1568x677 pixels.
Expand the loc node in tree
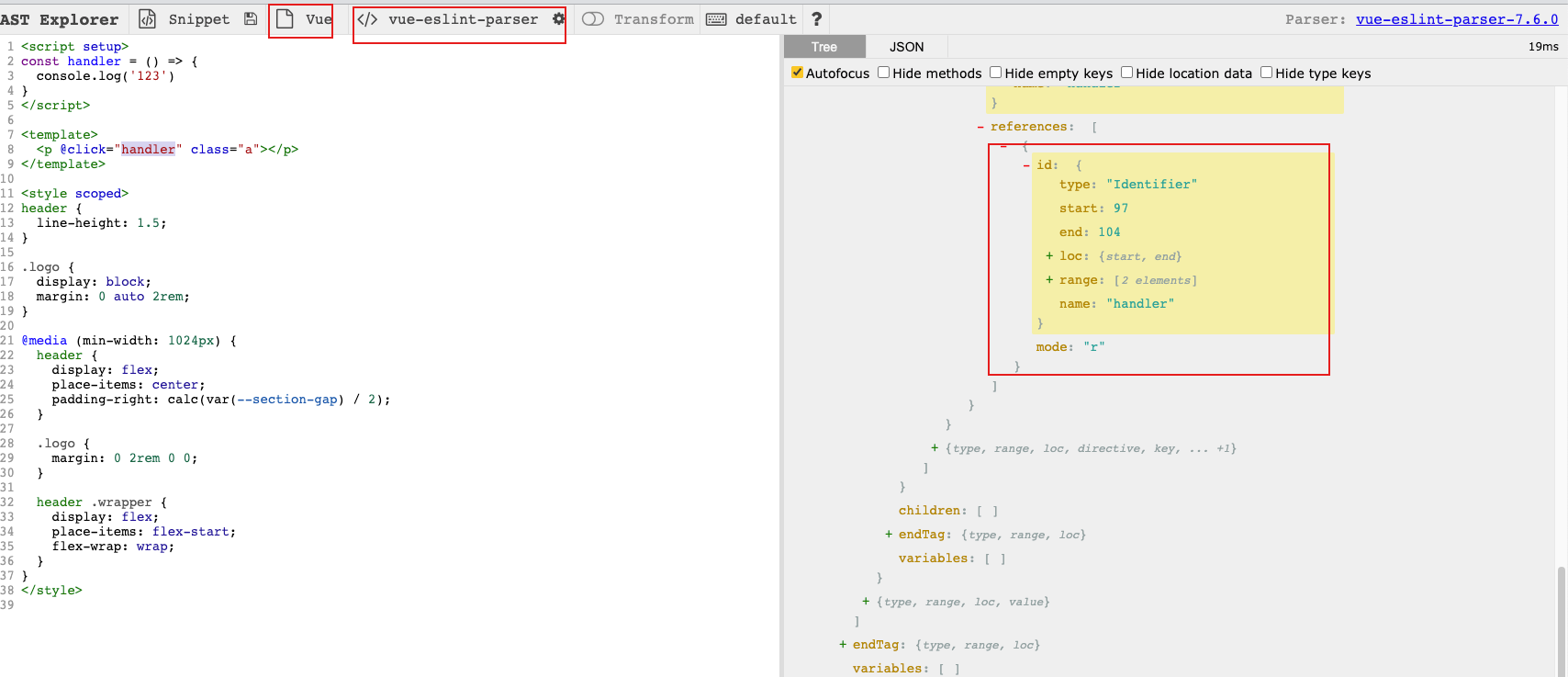[x=1049, y=256]
